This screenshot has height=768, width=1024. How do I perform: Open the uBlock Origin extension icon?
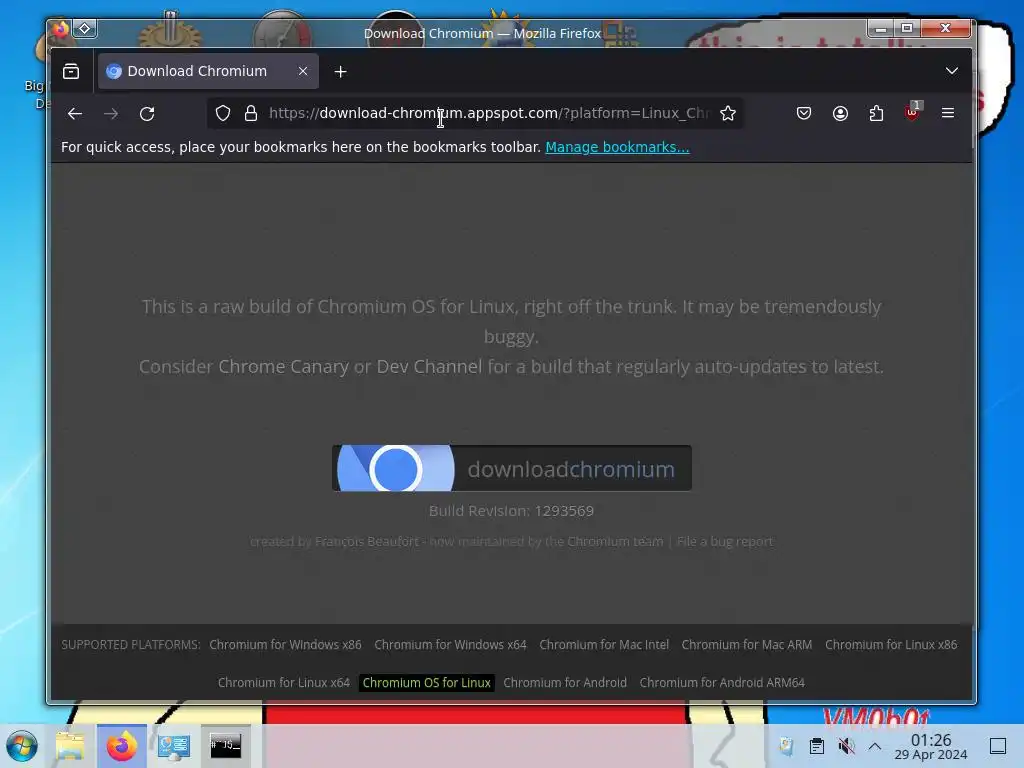(912, 112)
